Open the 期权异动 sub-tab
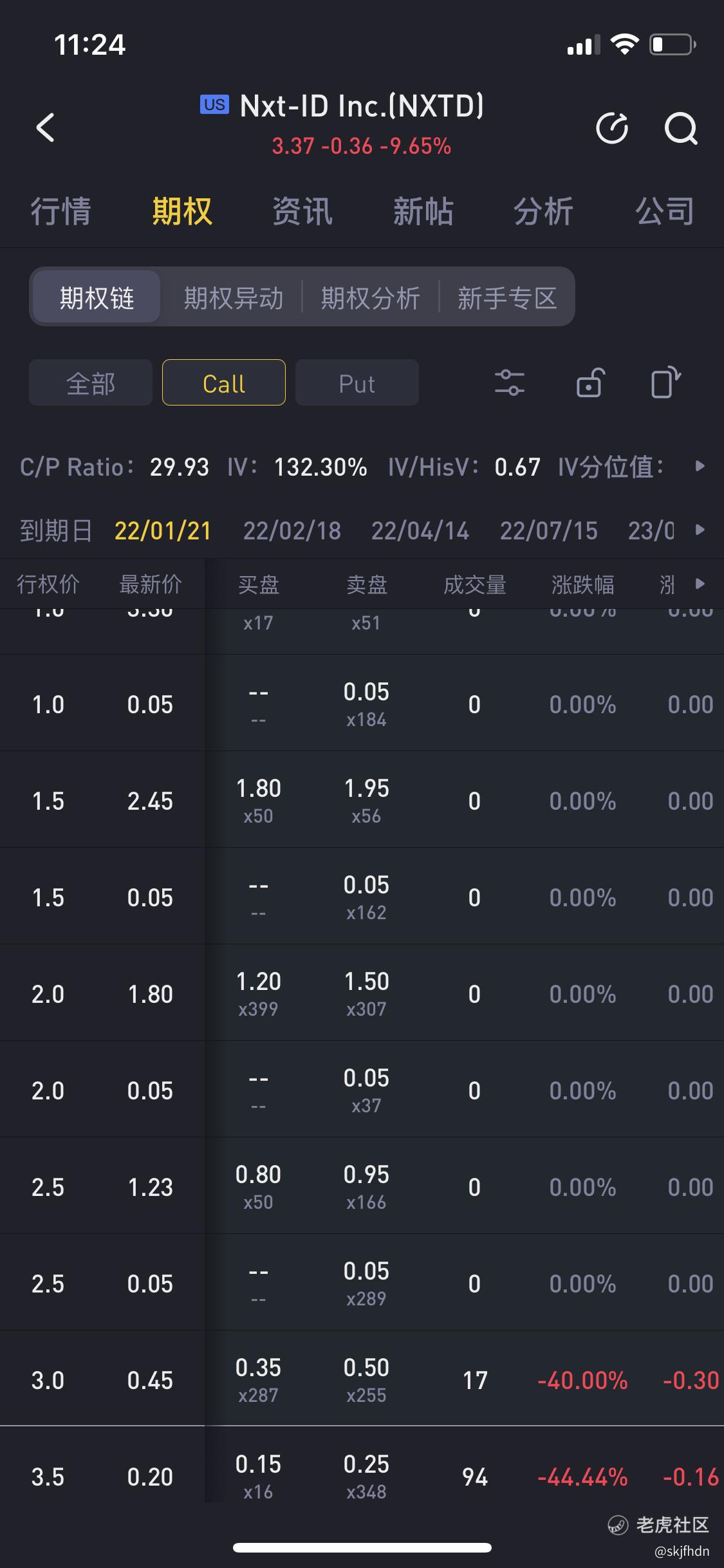Screen dimensions: 724x1568 [x=234, y=297]
